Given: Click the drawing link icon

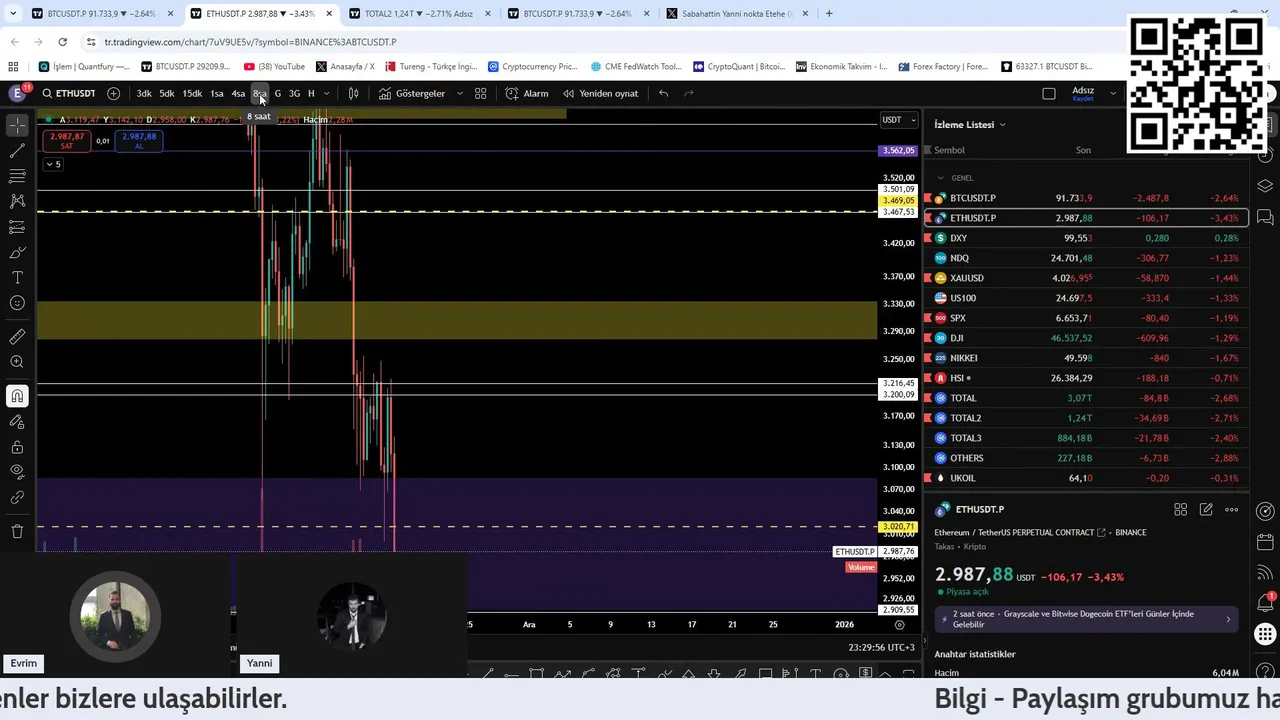Looking at the screenshot, I should coord(17,497).
